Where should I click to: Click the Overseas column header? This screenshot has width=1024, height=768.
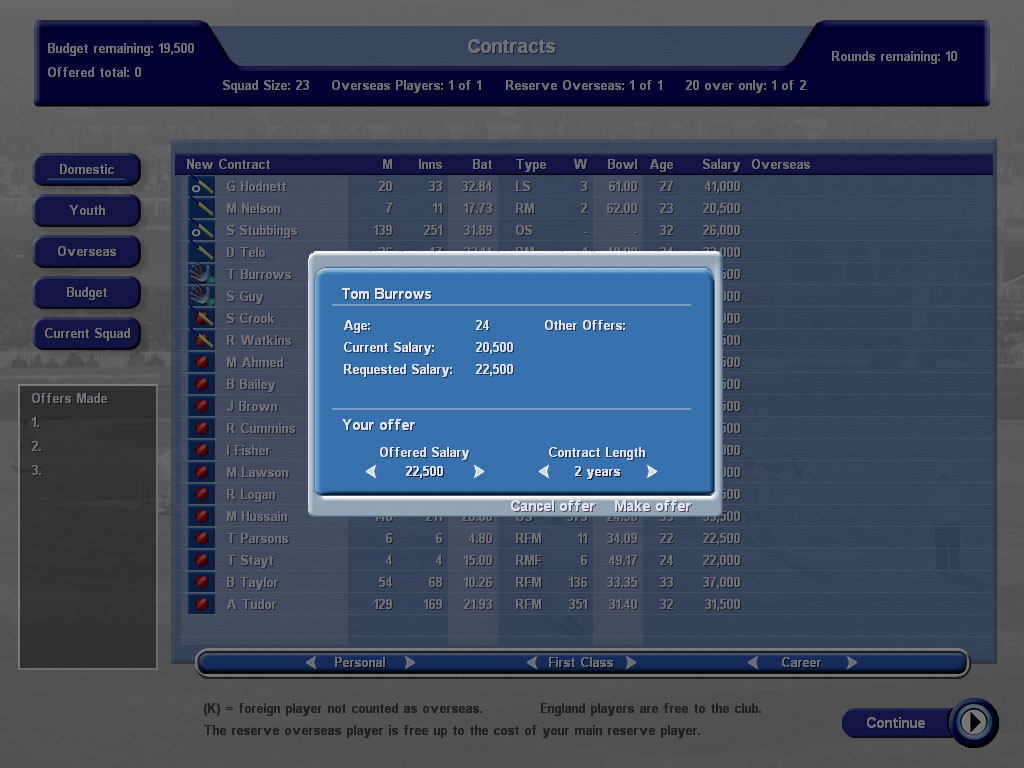click(780, 165)
